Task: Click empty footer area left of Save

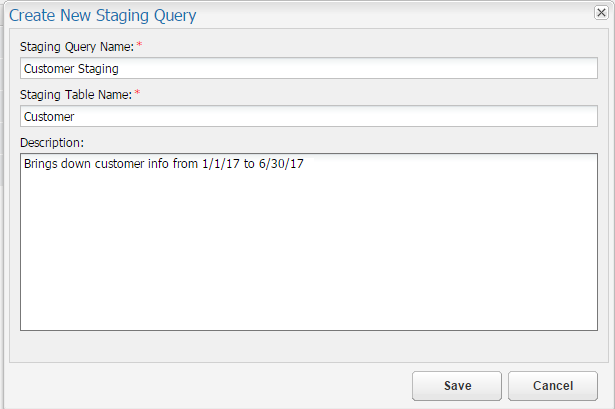Action: [200, 386]
